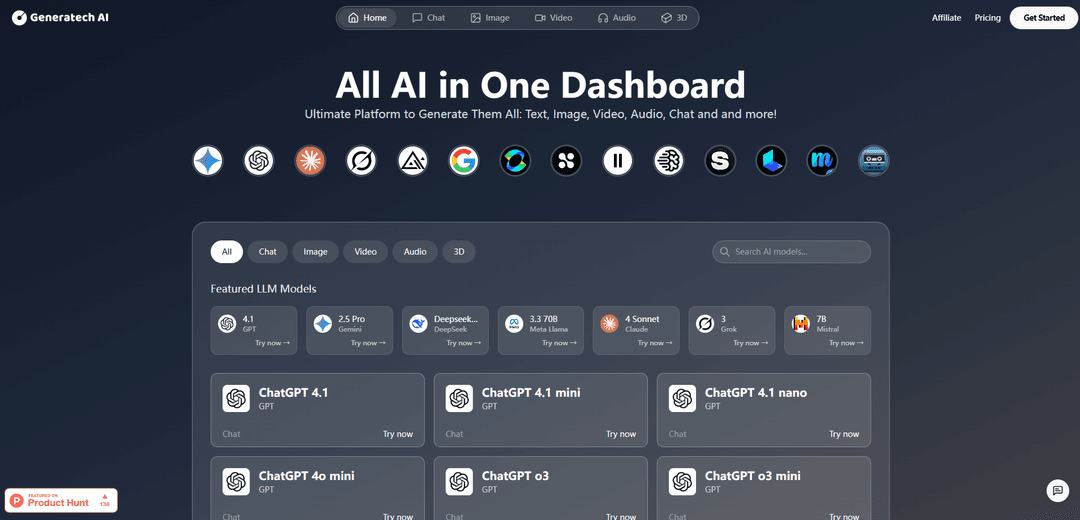Screen dimensions: 1080x520
Task: Select the Chat filter pill
Action: click(268, 252)
